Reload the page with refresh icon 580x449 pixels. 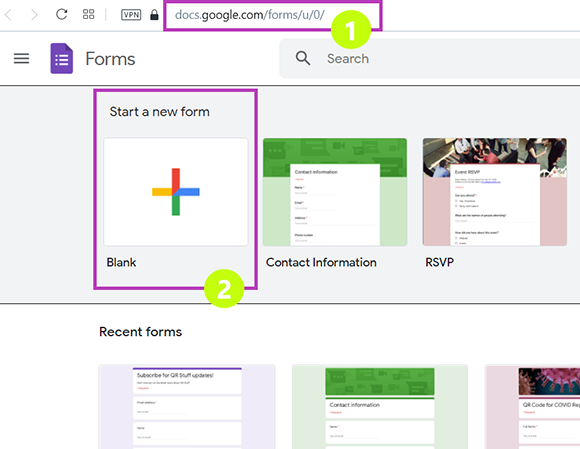point(61,14)
